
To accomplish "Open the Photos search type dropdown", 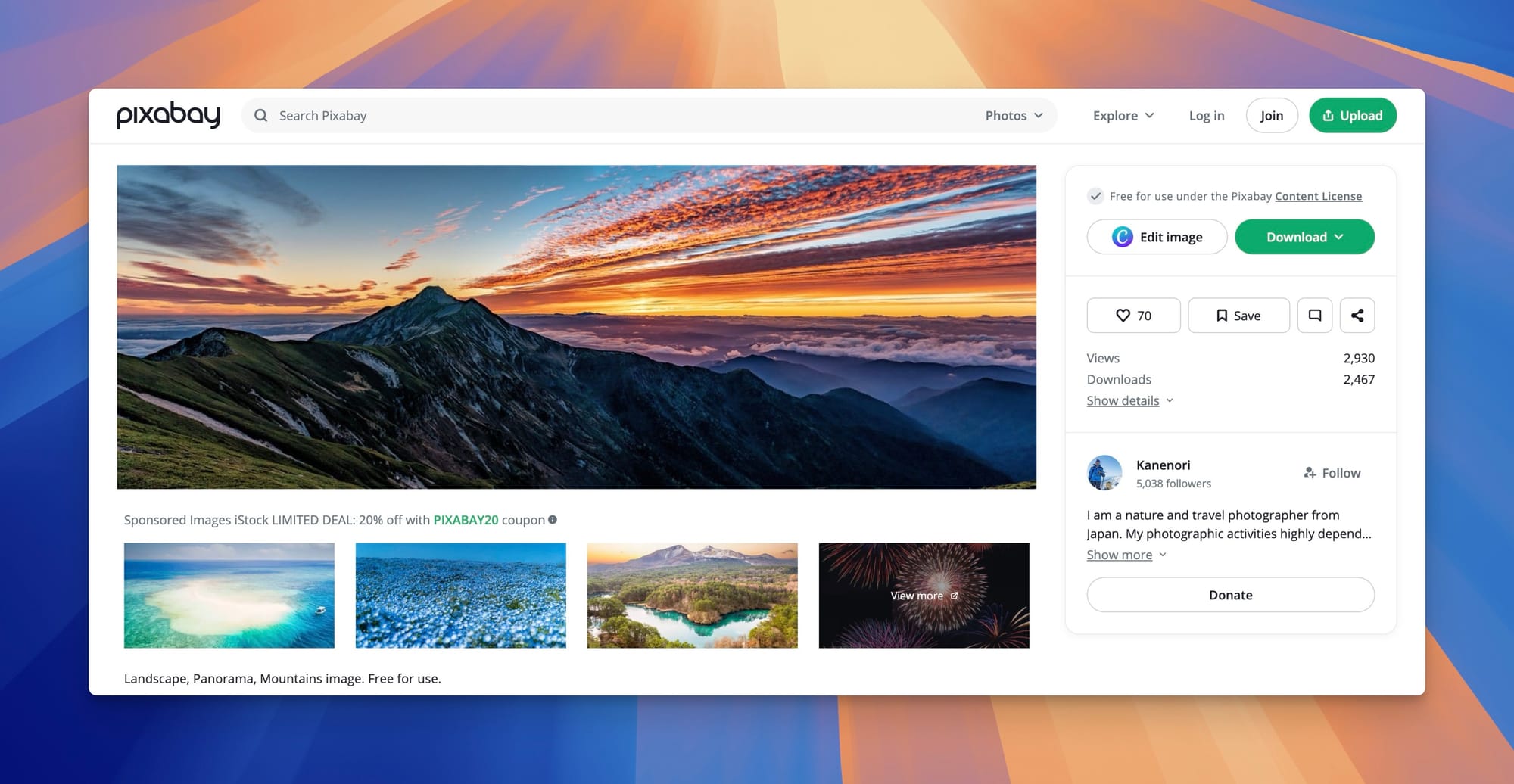I will [1014, 116].
